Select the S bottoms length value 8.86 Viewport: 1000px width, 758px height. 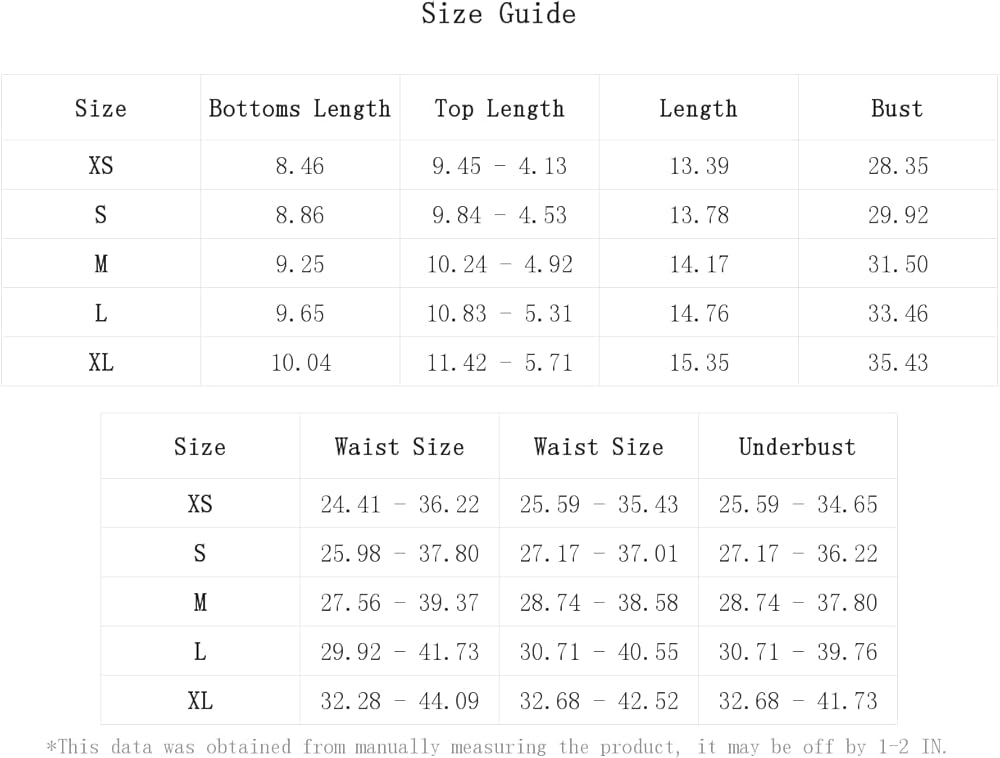click(300, 215)
